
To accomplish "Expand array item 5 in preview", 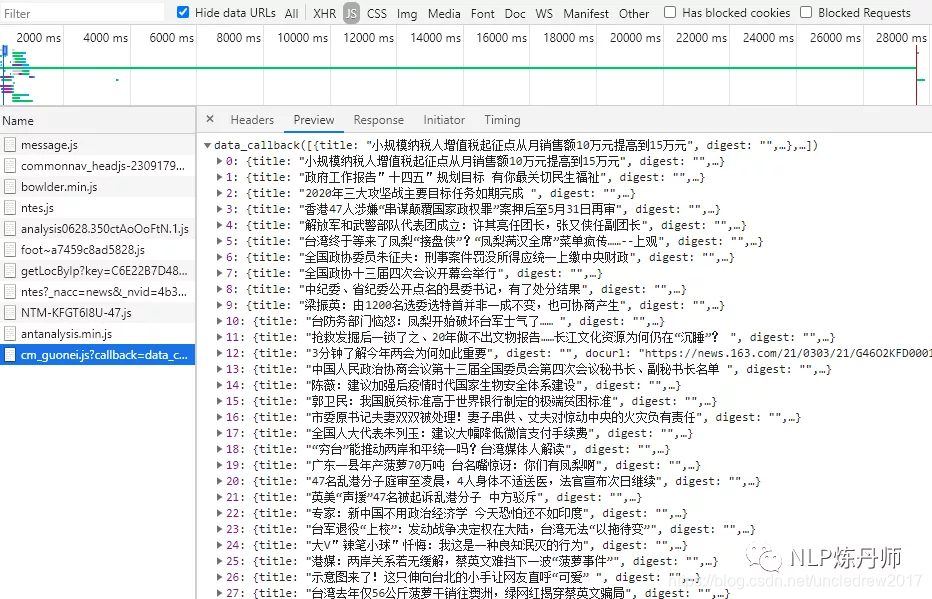I will point(219,241).
